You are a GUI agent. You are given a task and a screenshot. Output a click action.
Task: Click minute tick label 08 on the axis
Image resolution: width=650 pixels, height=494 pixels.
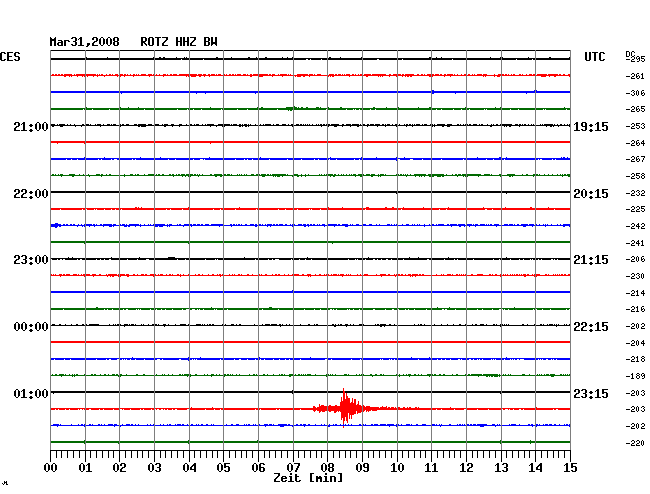pos(327,468)
